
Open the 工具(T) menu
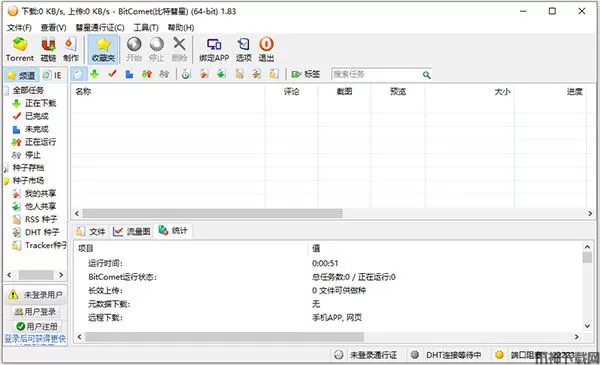point(146,28)
